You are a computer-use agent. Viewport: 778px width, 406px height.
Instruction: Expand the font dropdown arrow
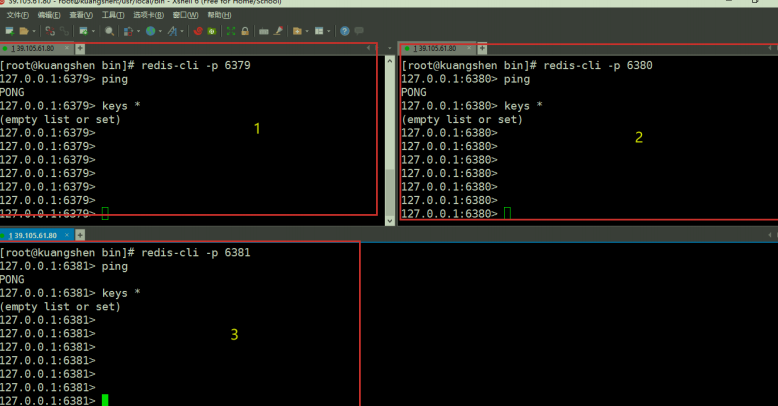tap(182, 31)
